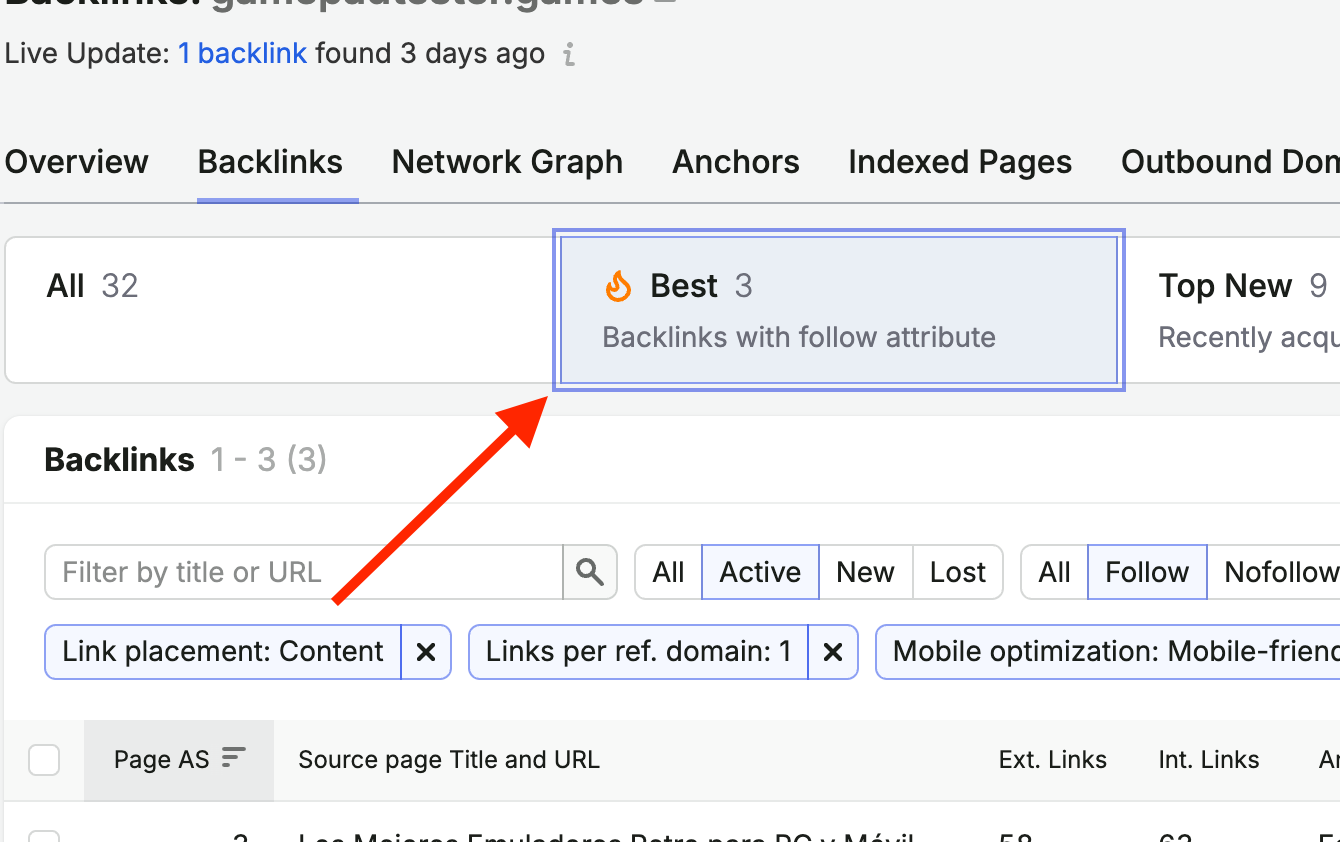Open the 1 backlink link
Viewport: 1340px width, 842px height.
coord(242,53)
